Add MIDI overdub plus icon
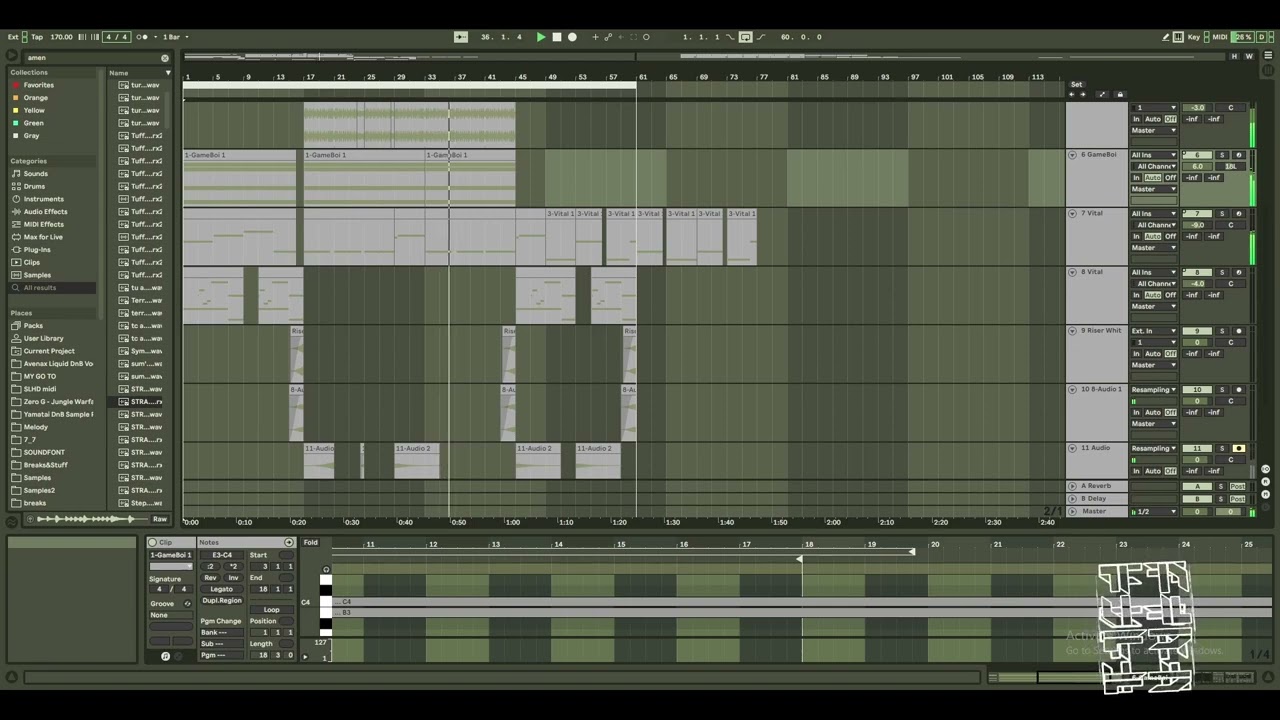 coord(595,37)
